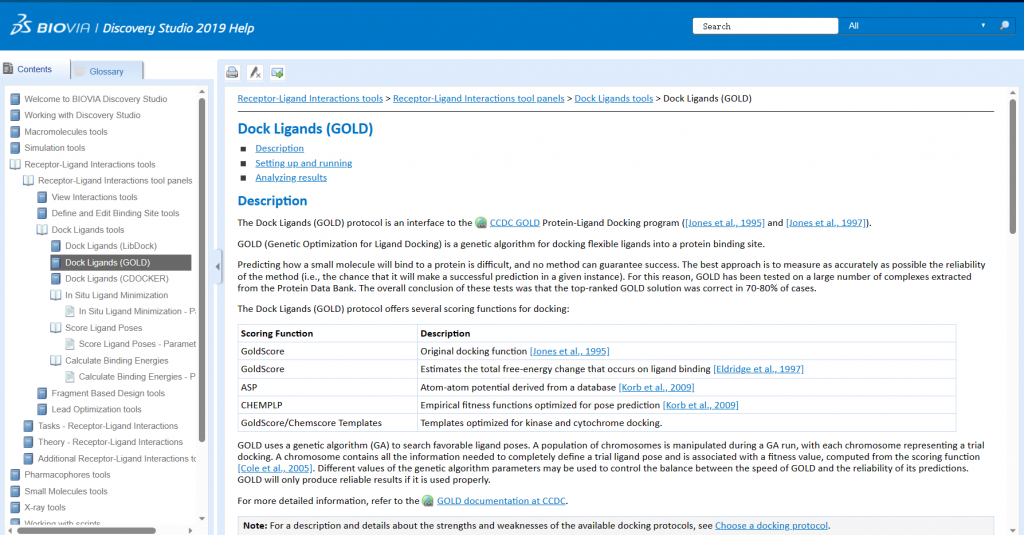Viewport: 1024px width, 535px height.
Task: Click the globe icon before CCDC GOLD link
Action: coord(481,223)
